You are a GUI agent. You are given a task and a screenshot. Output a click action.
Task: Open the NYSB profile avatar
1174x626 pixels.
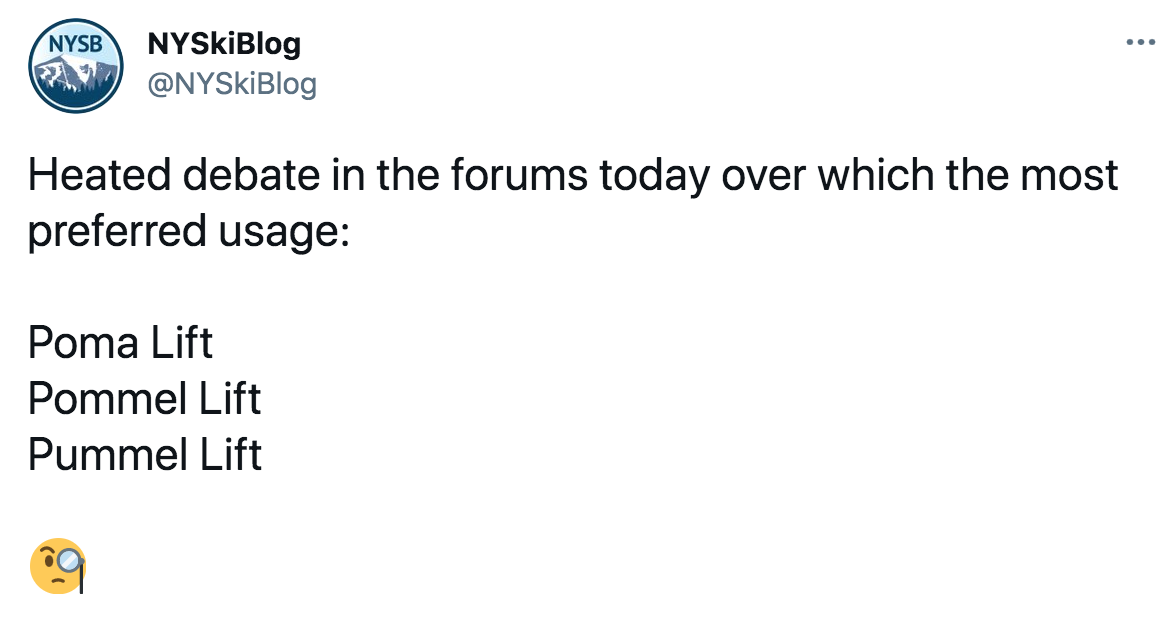(x=74, y=66)
